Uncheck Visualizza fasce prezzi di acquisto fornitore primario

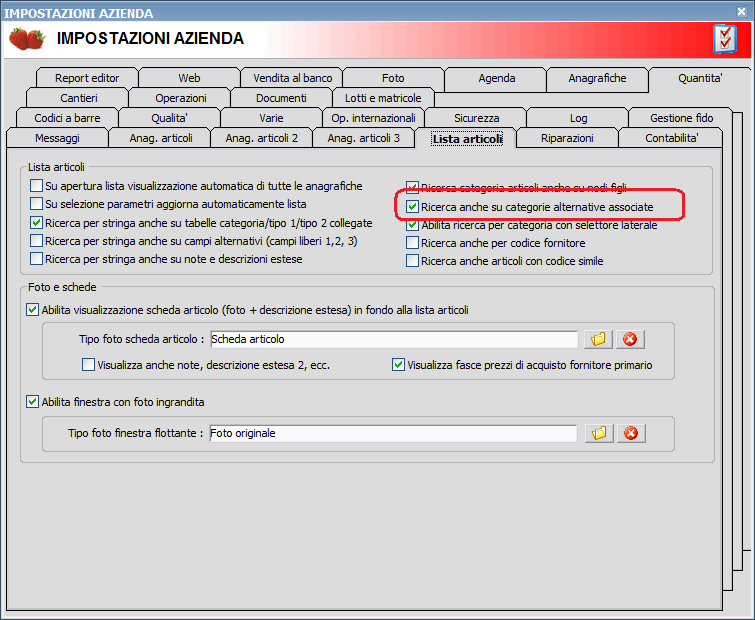pos(398,365)
